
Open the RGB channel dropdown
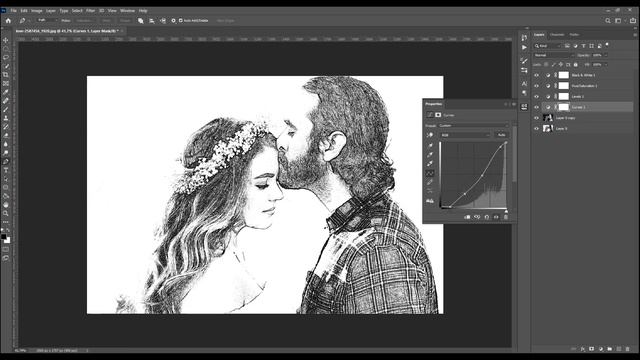point(464,135)
